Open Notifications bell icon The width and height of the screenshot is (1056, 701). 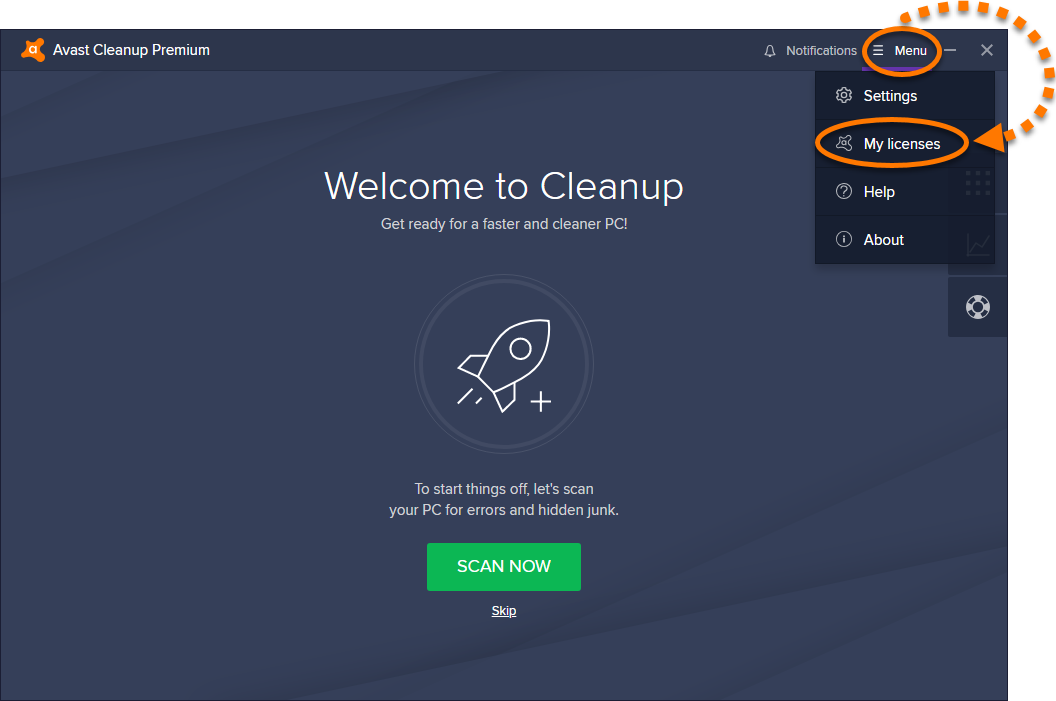(x=770, y=51)
